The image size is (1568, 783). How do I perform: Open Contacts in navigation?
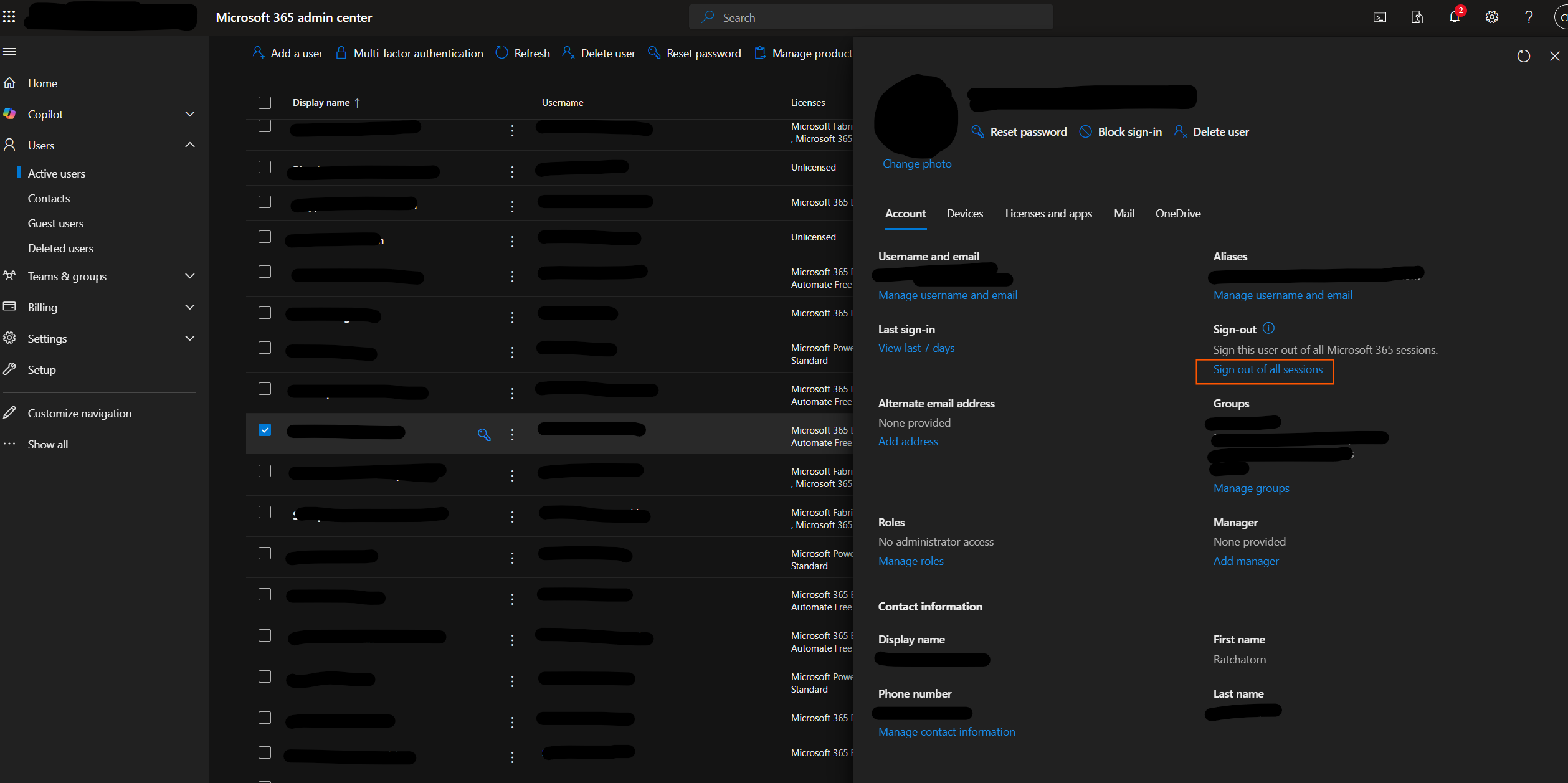(x=49, y=198)
